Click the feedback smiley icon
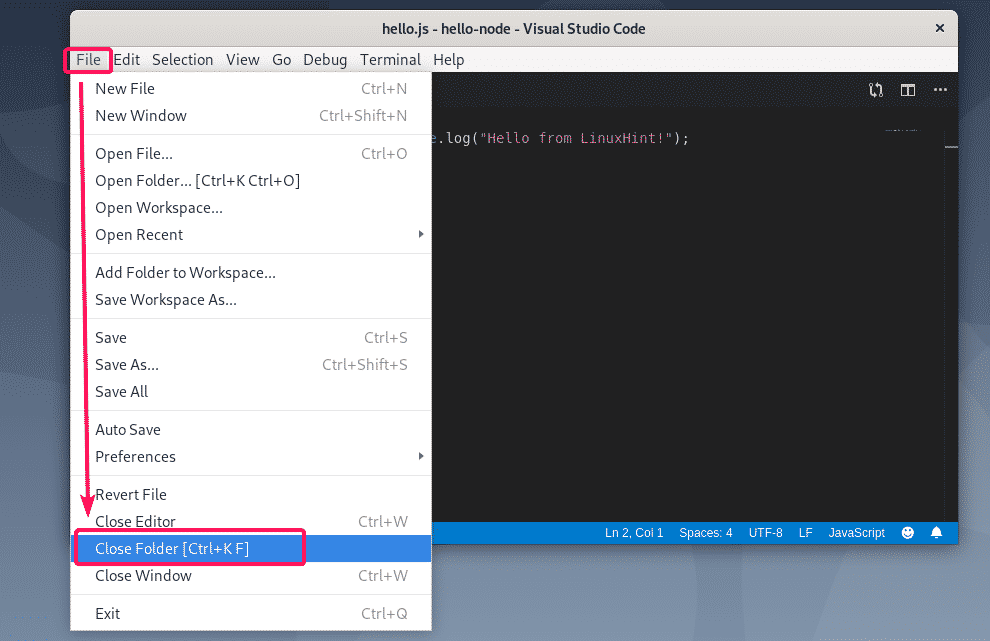The image size is (990, 641). 907,532
